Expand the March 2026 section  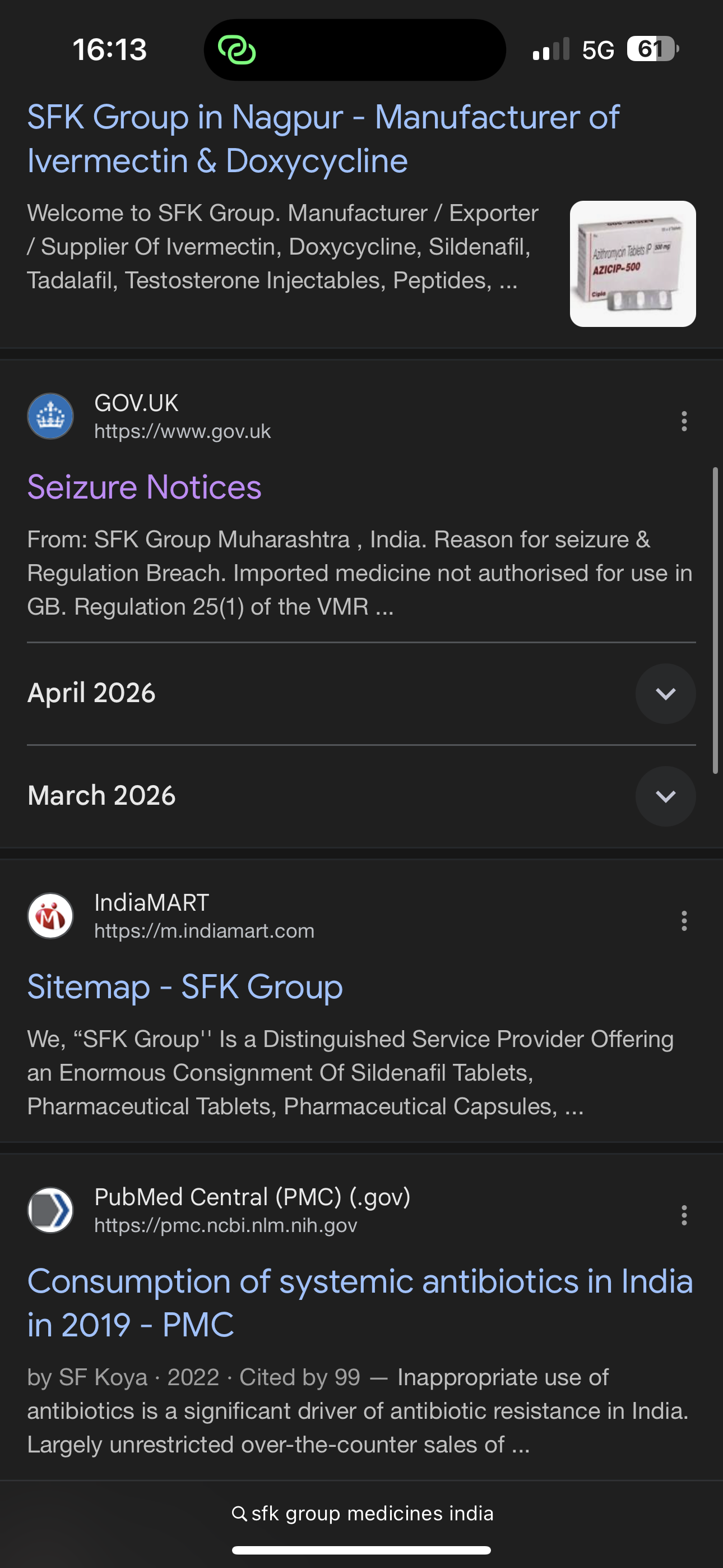pos(665,796)
